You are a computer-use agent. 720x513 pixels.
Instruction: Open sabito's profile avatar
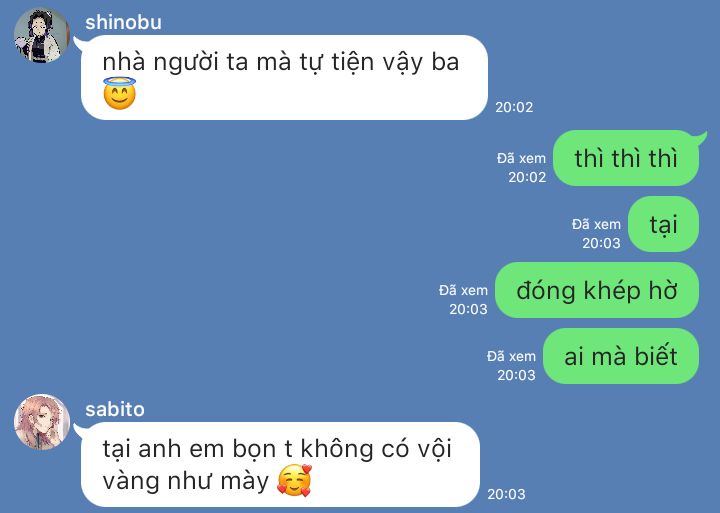pyautogui.click(x=42, y=422)
